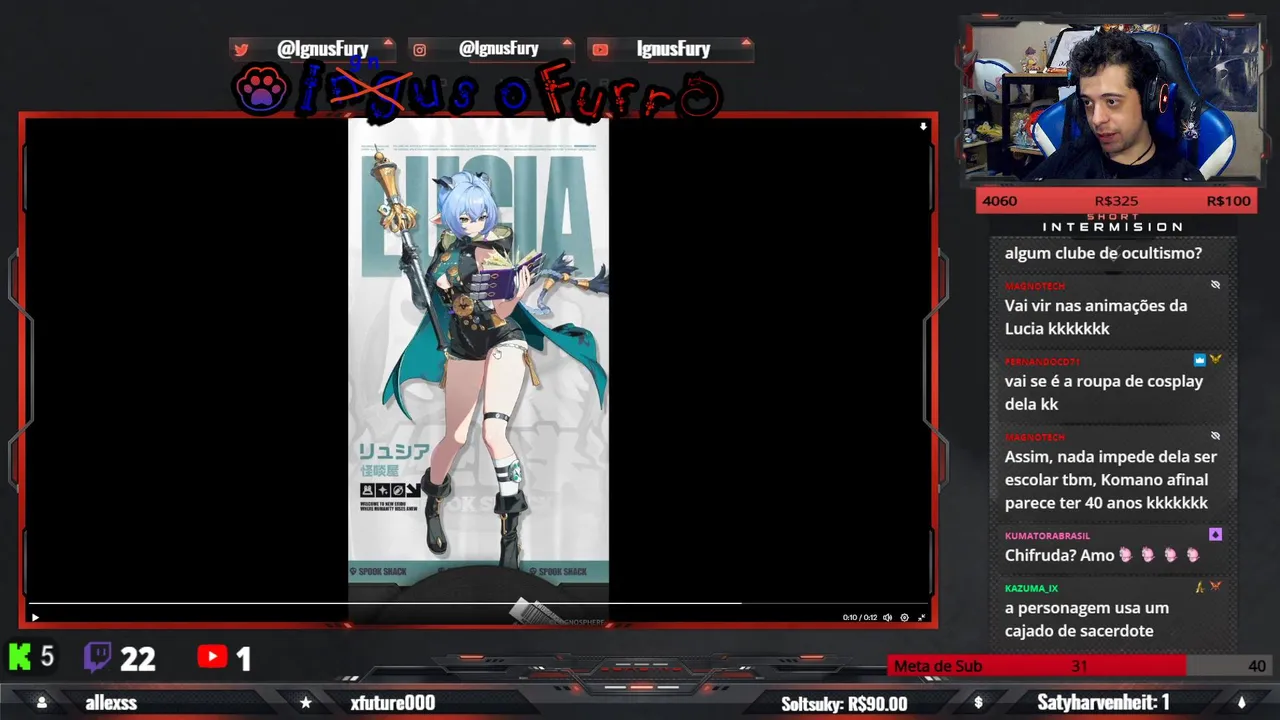Click KUMATORABRASIL's purple badge icon
Screen dimensions: 1280x720
(1215, 535)
